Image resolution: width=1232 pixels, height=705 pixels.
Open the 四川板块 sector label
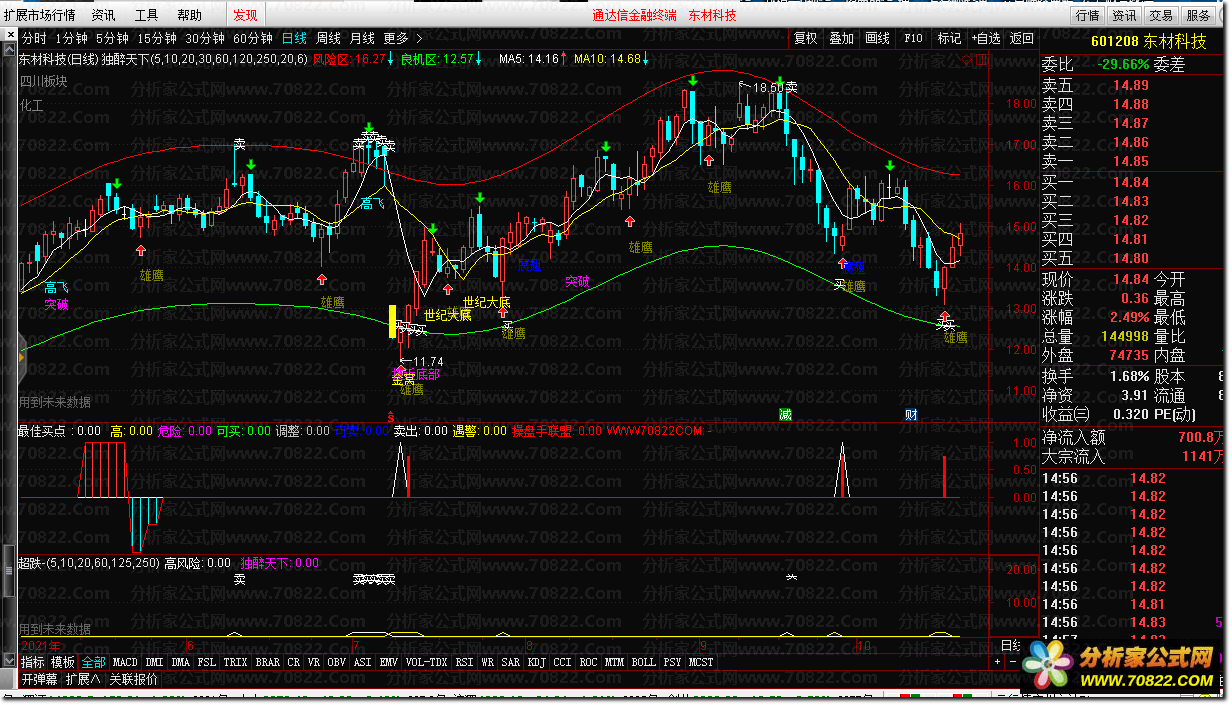click(43, 81)
